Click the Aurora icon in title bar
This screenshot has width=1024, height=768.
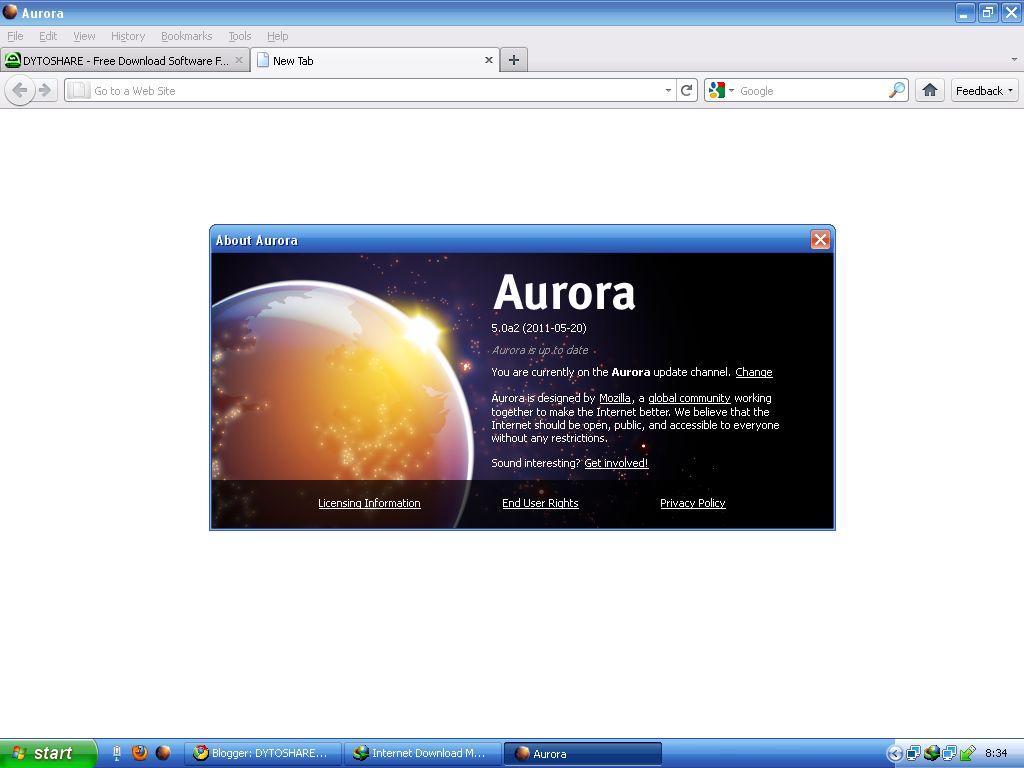(x=10, y=12)
